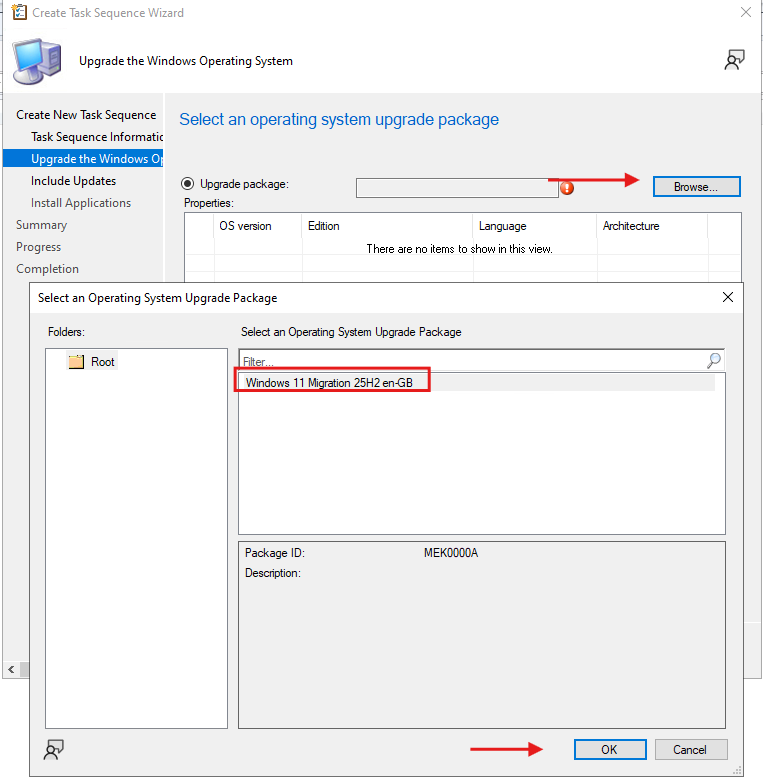Click the feedback icon in wizard header
The width and height of the screenshot is (763, 781).
coord(734,60)
